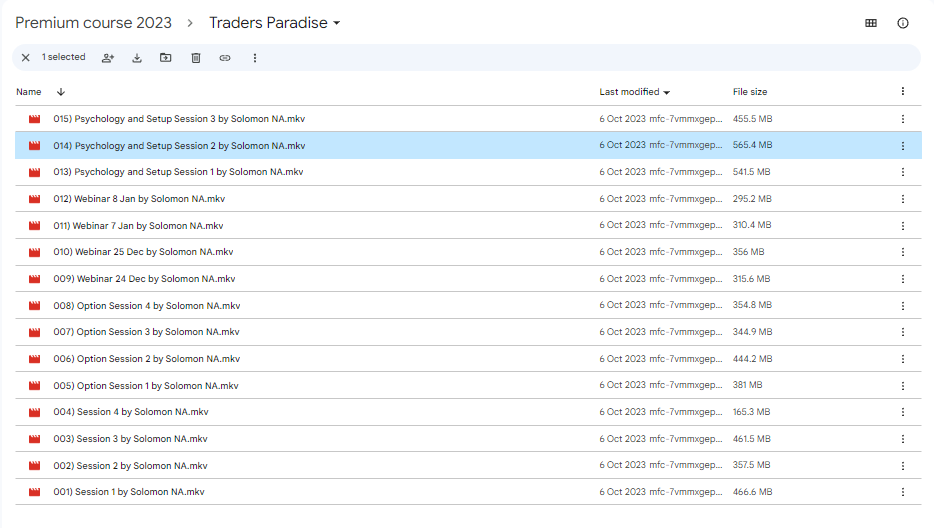Click the trash Delete icon
Screen dimensions: 934x528
(195, 58)
